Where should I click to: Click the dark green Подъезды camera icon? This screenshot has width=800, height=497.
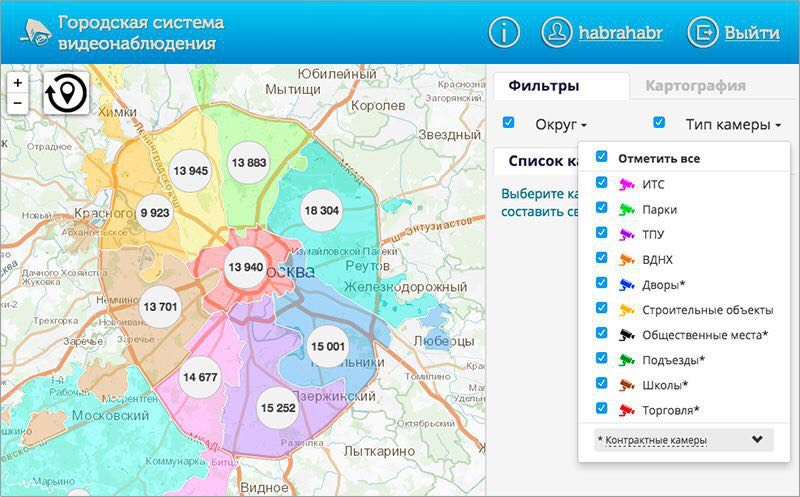coord(627,360)
